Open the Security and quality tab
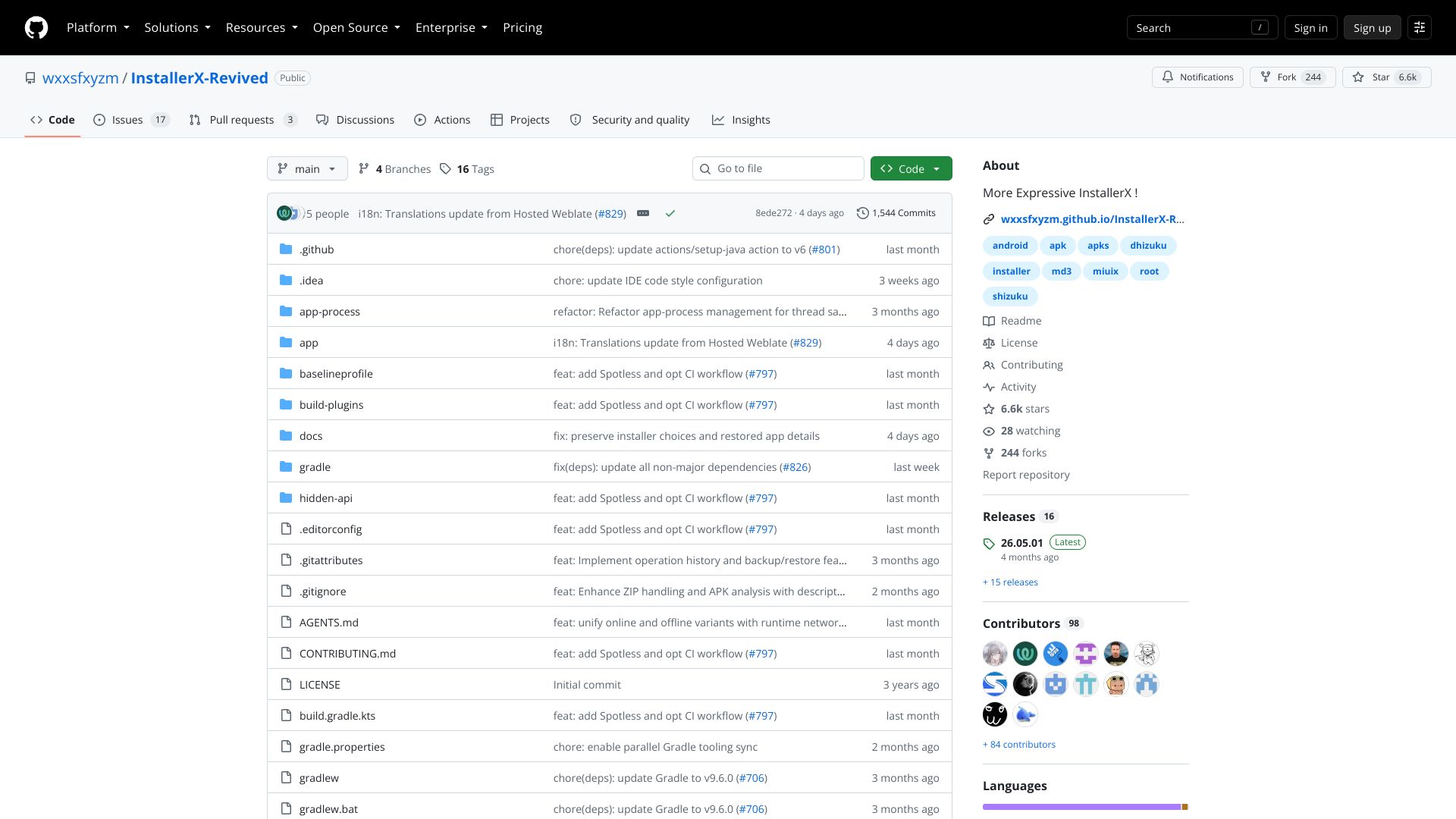Screen dimensions: 1456x819 pyautogui.click(x=629, y=120)
